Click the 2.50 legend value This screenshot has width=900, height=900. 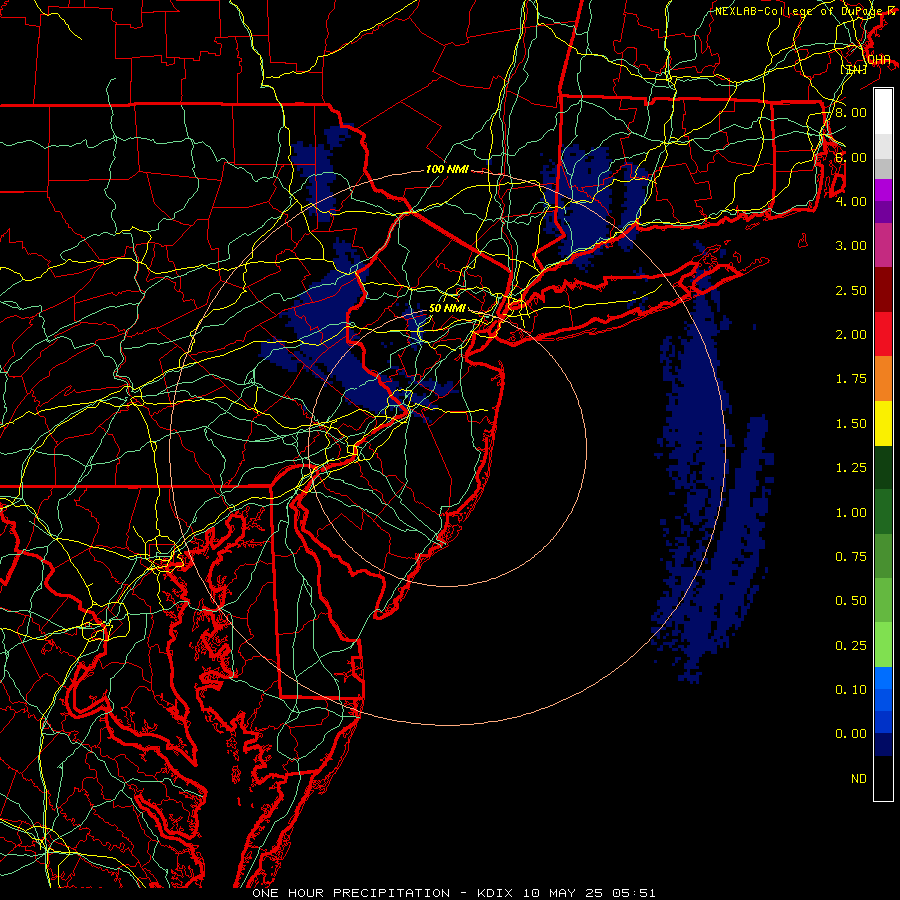[851, 290]
